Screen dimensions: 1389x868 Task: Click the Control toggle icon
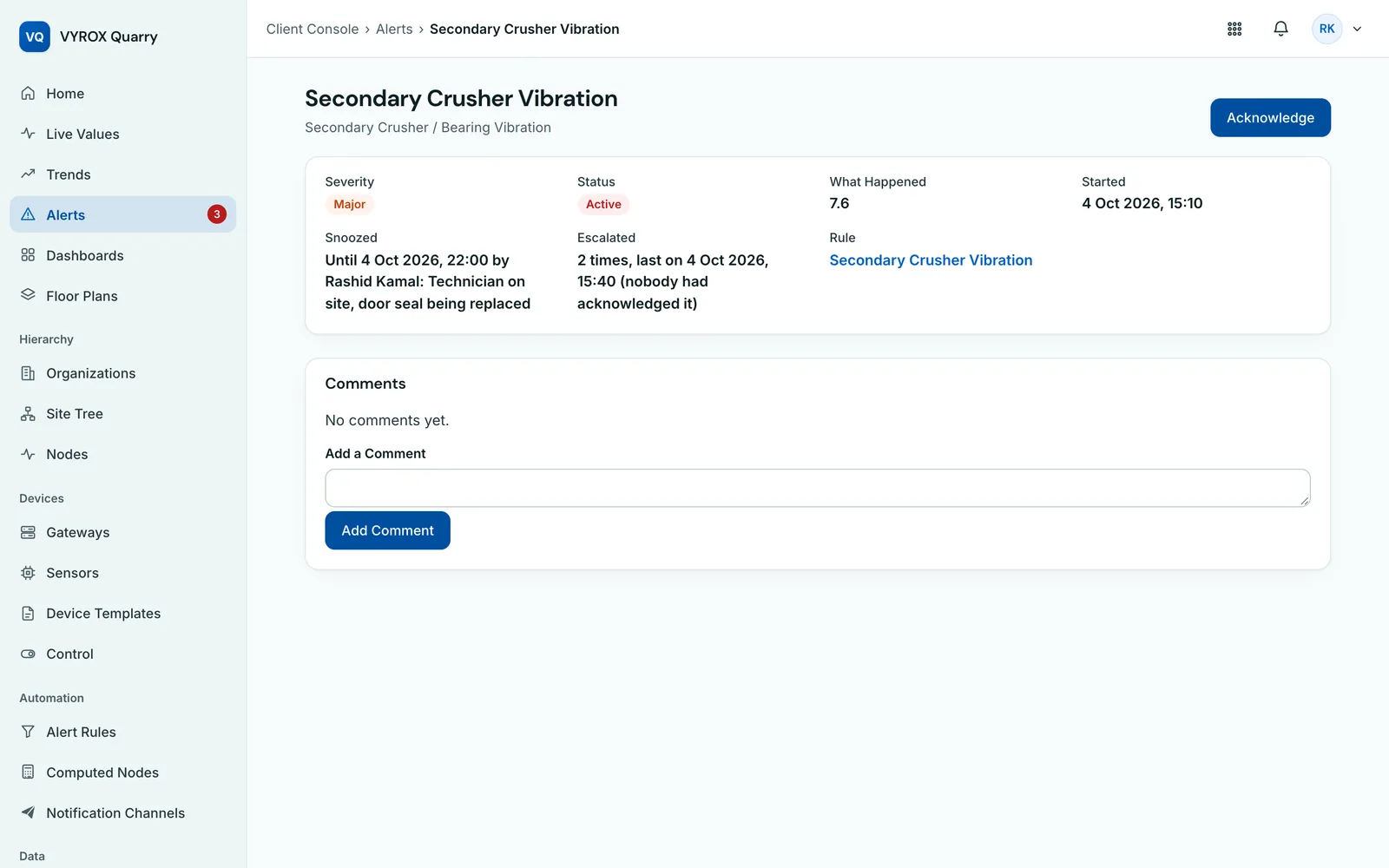(28, 654)
